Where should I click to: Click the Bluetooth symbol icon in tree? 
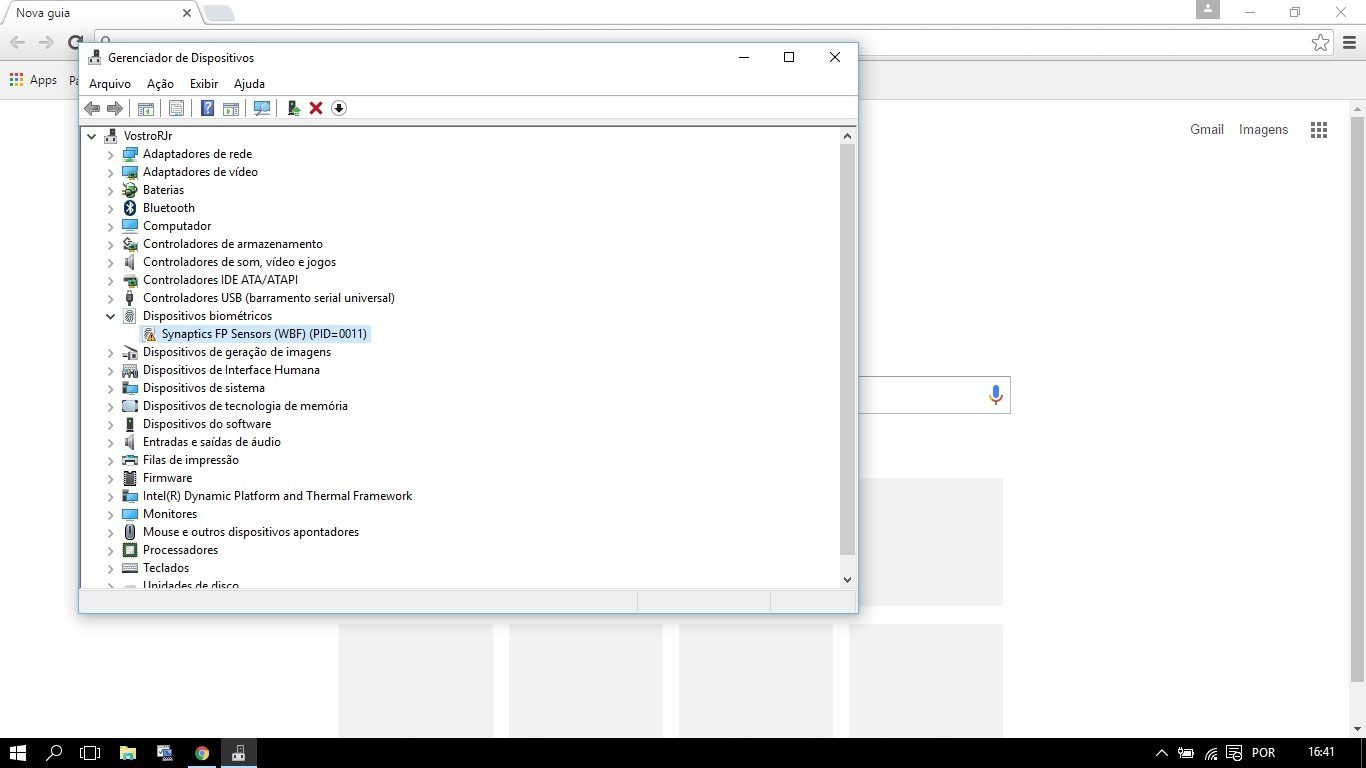pos(129,208)
